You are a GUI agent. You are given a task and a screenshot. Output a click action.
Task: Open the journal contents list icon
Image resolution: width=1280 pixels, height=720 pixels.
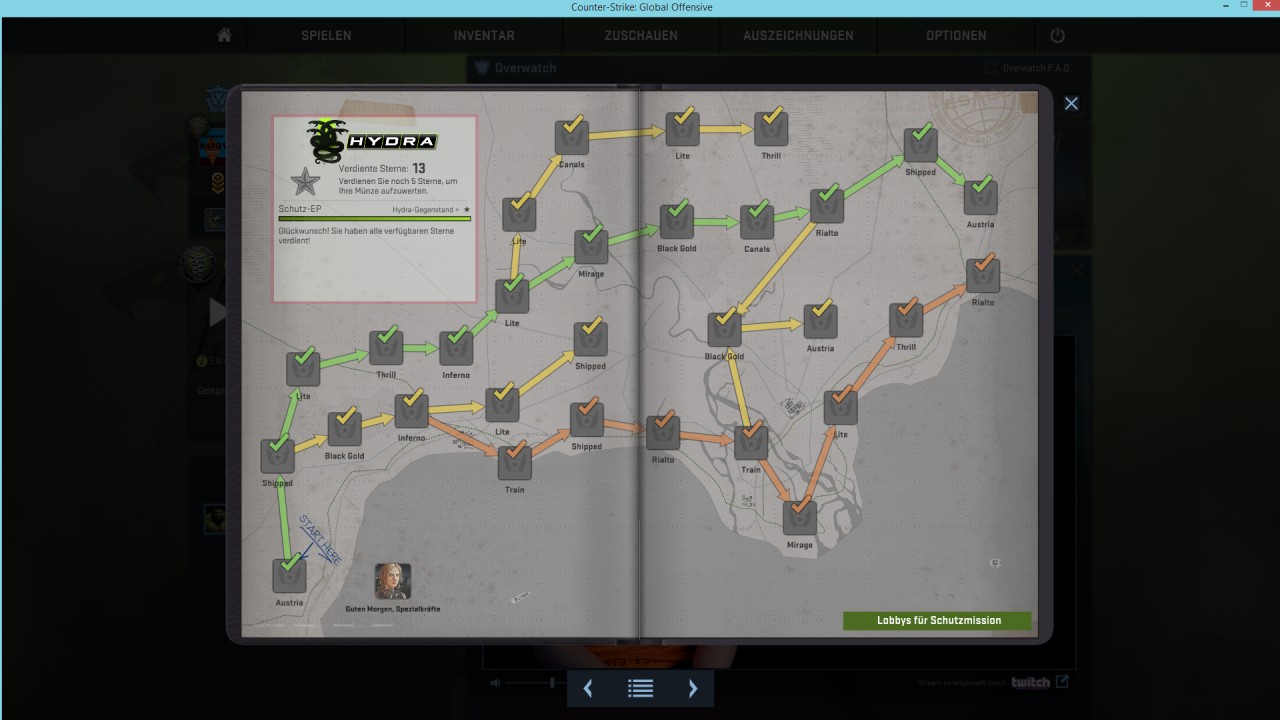[640, 688]
